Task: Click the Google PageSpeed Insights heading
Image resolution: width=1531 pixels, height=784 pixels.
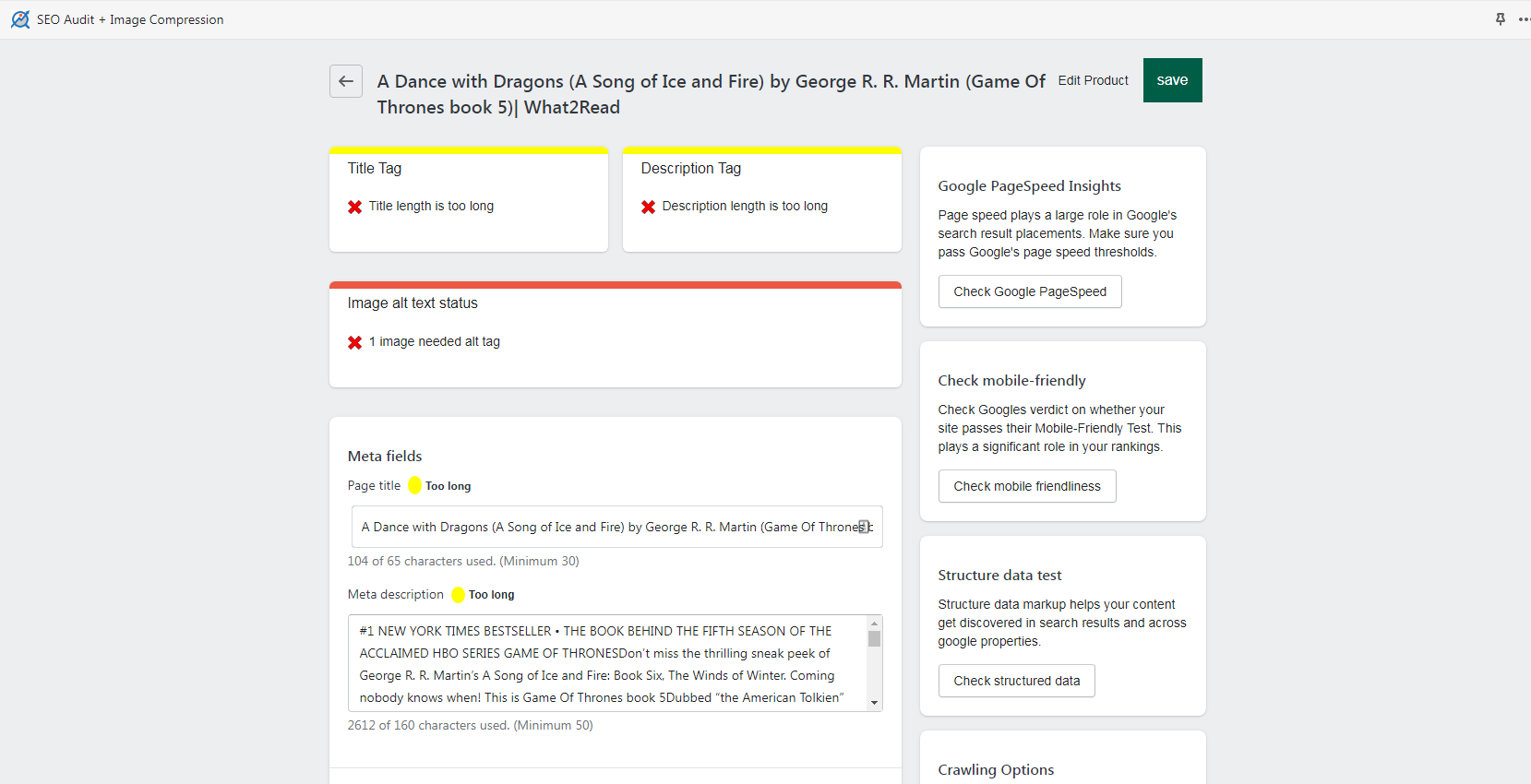Action: (1030, 185)
